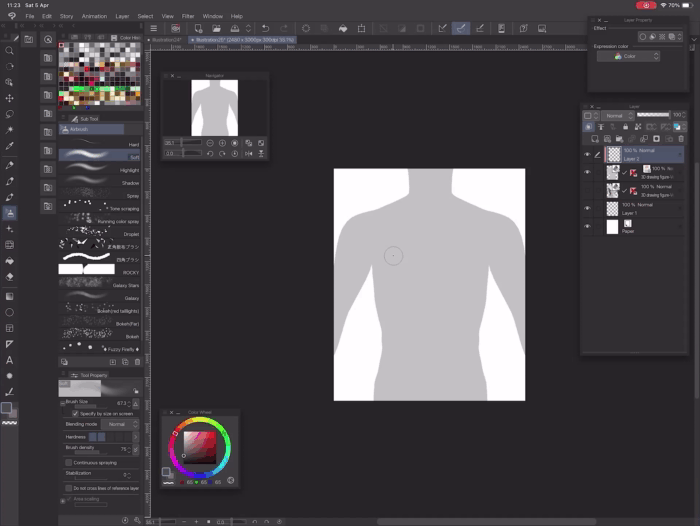The image size is (700, 526).
Task: Choose the Soft airbrush sub tool
Action: point(99,157)
